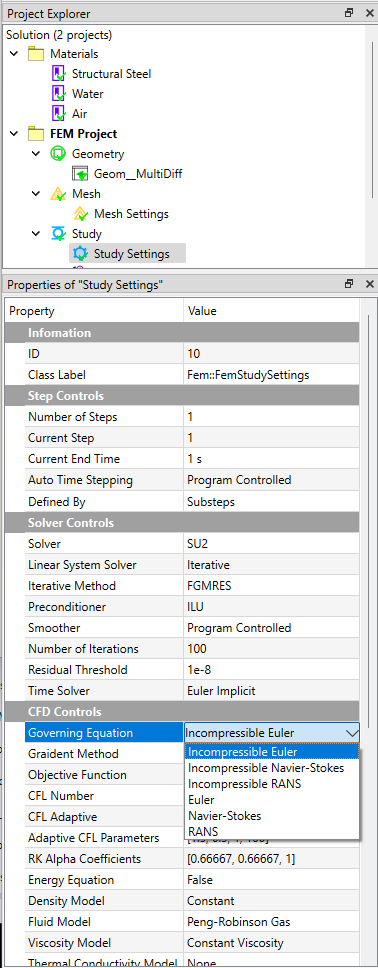
Task: Click the Study node icon
Action: tap(57, 234)
